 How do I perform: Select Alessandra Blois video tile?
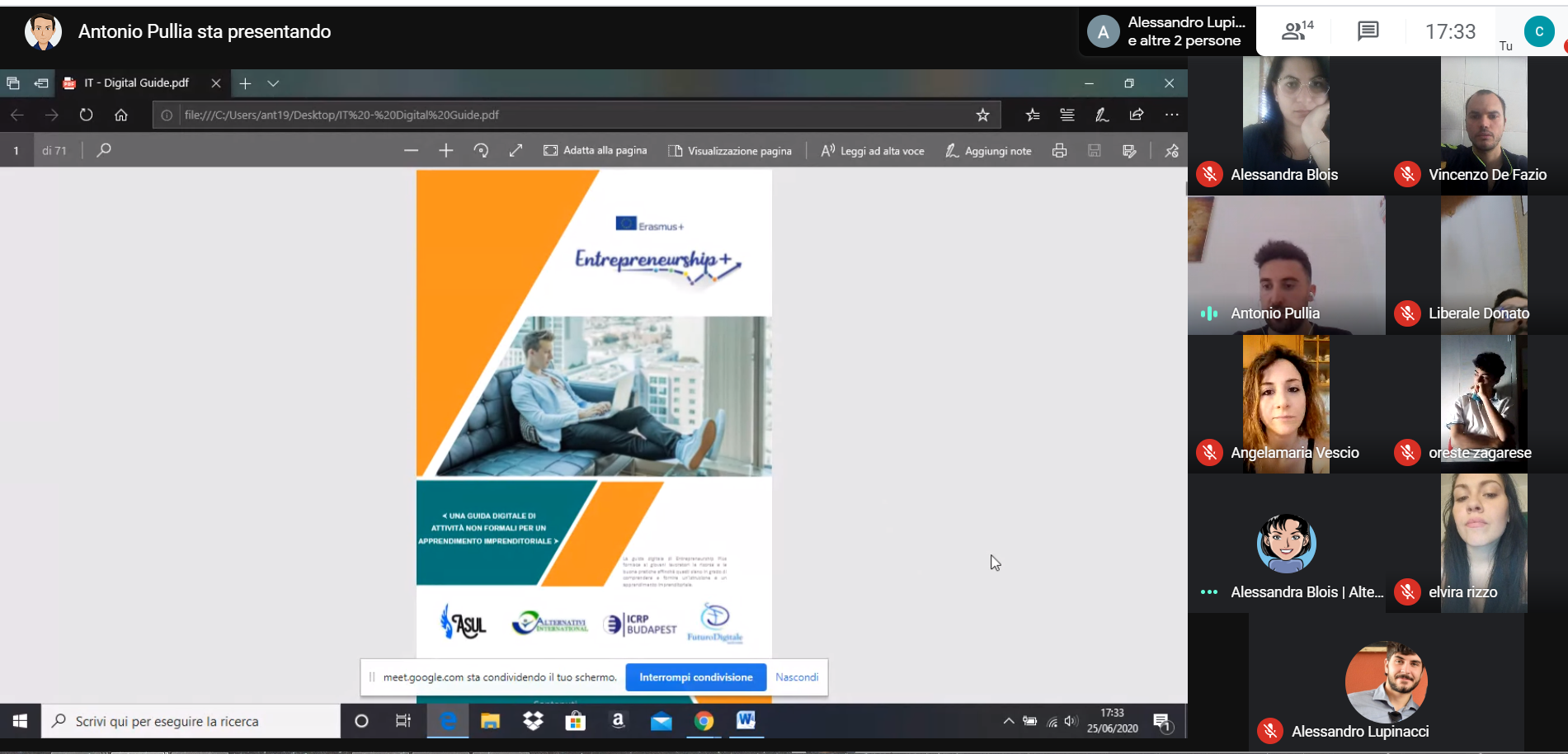[x=1286, y=125]
